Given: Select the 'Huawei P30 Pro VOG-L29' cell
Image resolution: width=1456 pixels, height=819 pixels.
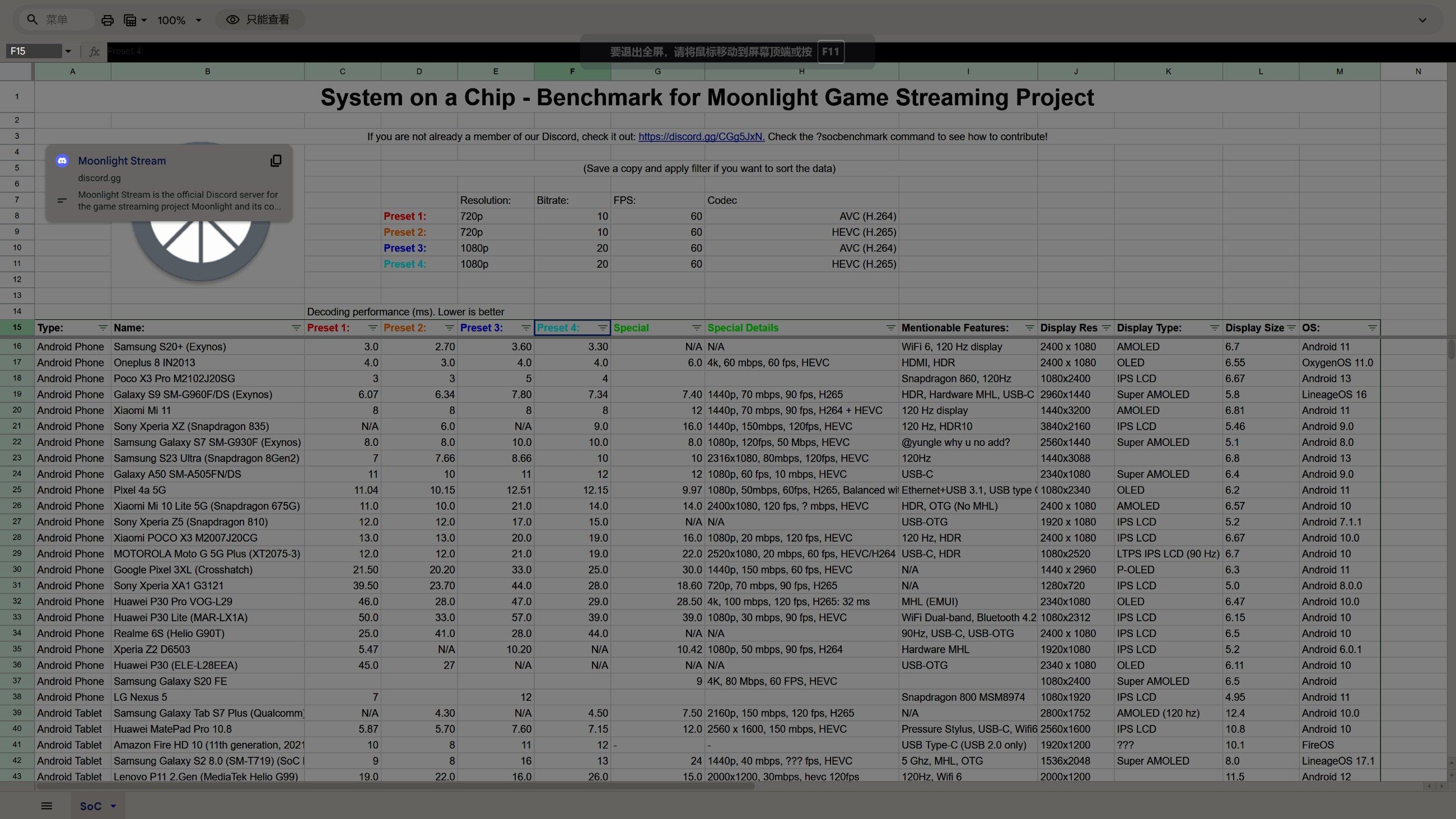Looking at the screenshot, I should (x=207, y=602).
